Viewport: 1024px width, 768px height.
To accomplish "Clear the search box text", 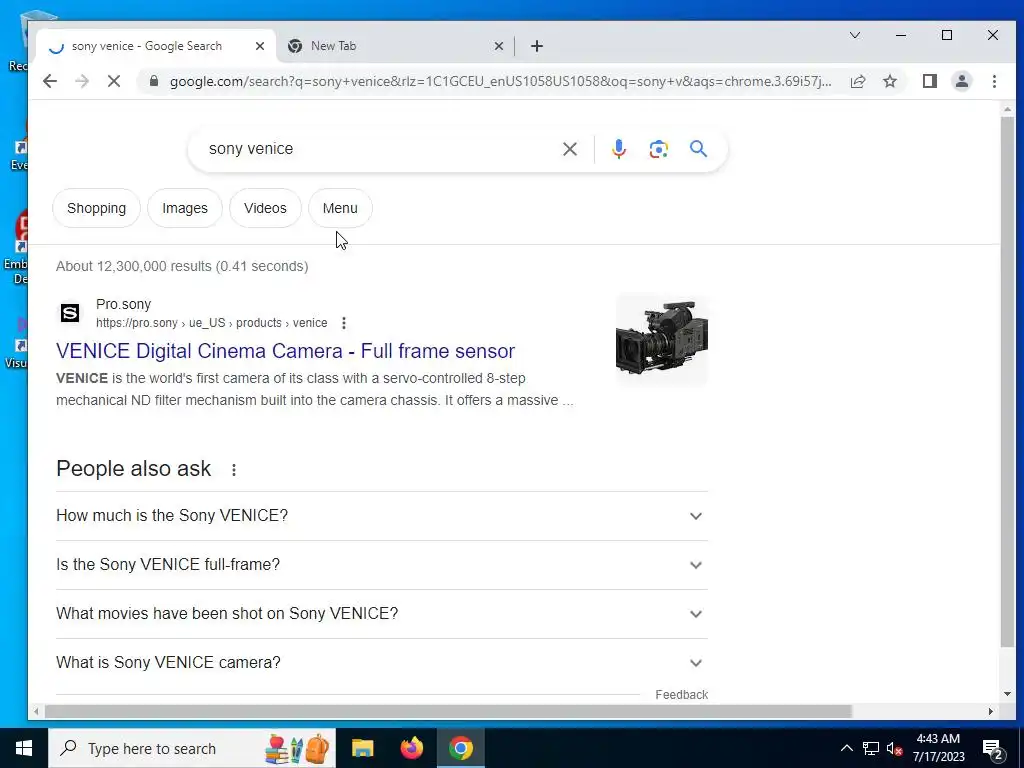I will pos(569,149).
